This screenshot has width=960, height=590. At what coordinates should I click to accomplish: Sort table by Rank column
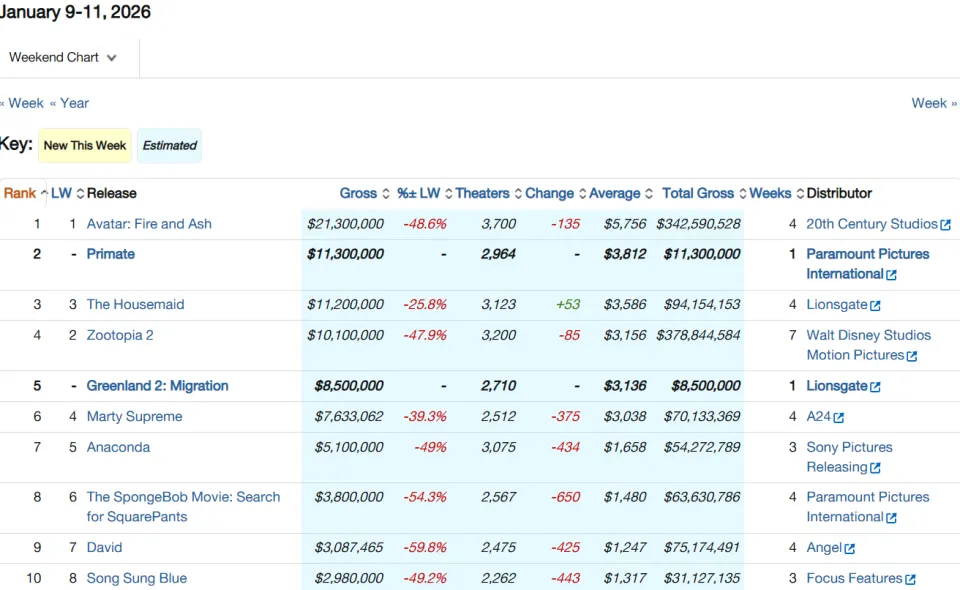tap(25, 193)
